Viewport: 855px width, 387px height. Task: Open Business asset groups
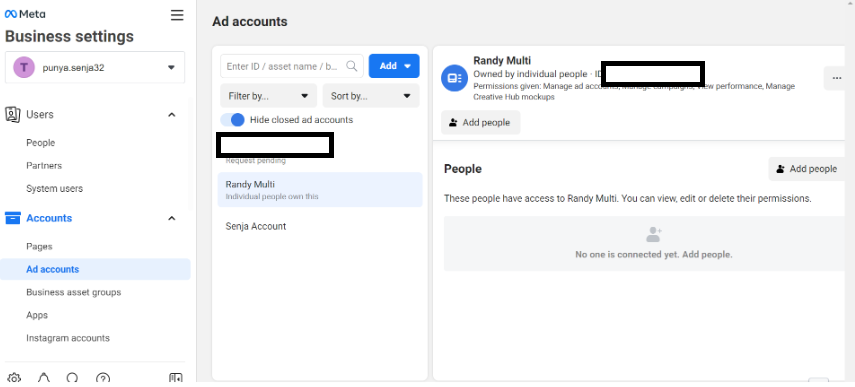coord(74,292)
